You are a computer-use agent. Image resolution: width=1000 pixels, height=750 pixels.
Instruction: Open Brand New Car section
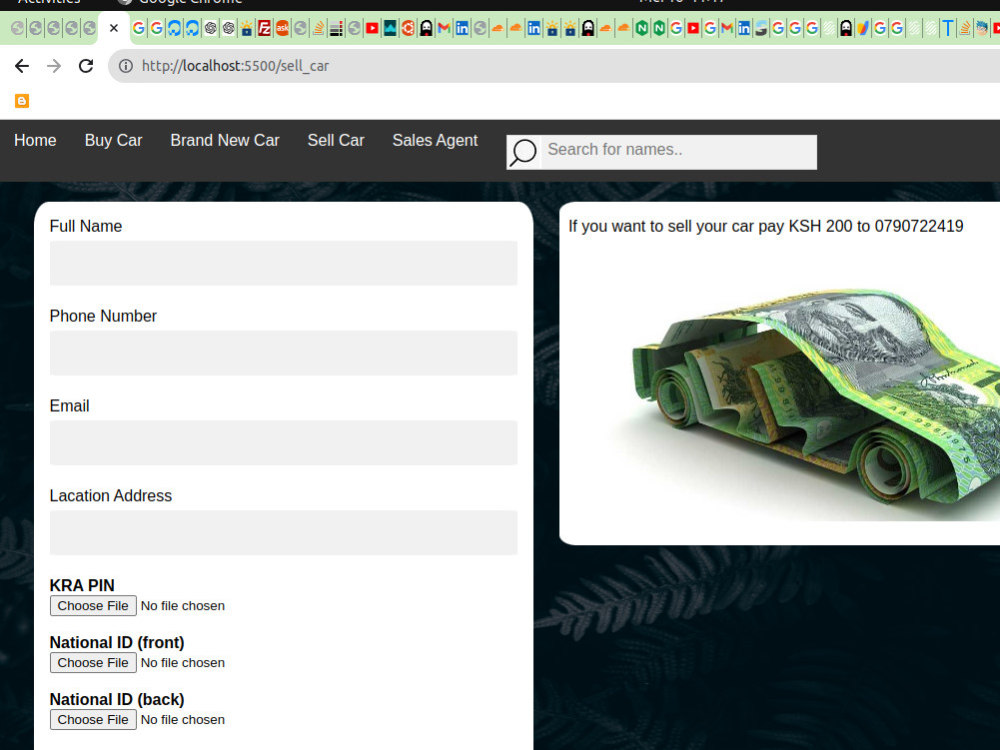(224, 140)
